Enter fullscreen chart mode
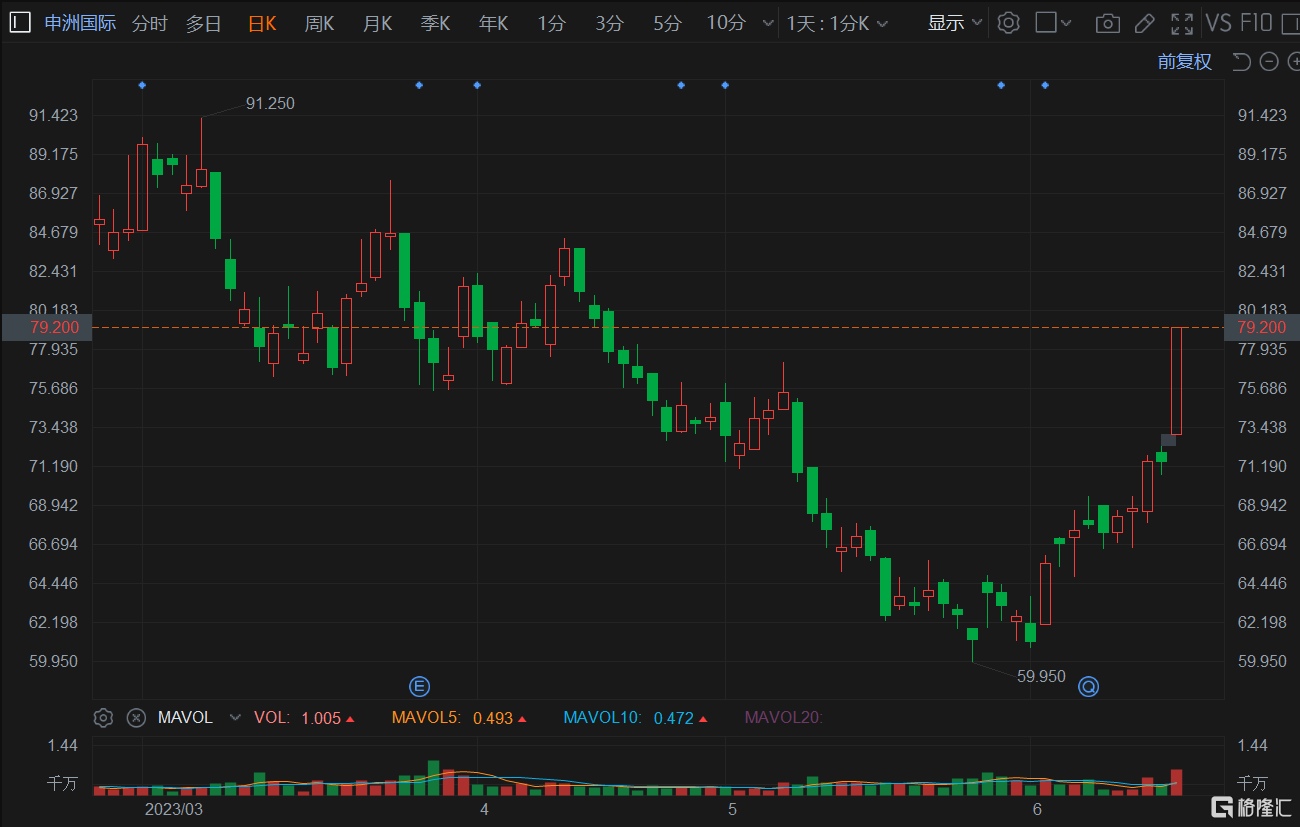Image resolution: width=1300 pixels, height=827 pixels. (1182, 23)
